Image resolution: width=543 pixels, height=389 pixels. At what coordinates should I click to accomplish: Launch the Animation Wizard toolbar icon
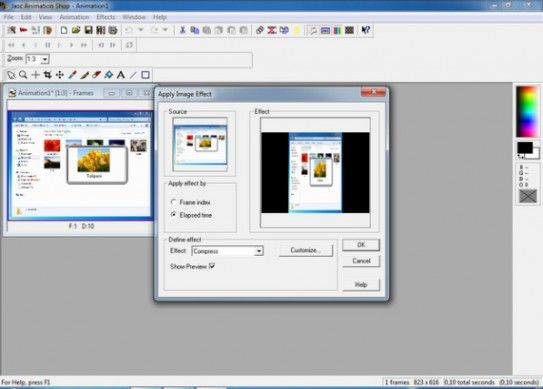tap(11, 30)
